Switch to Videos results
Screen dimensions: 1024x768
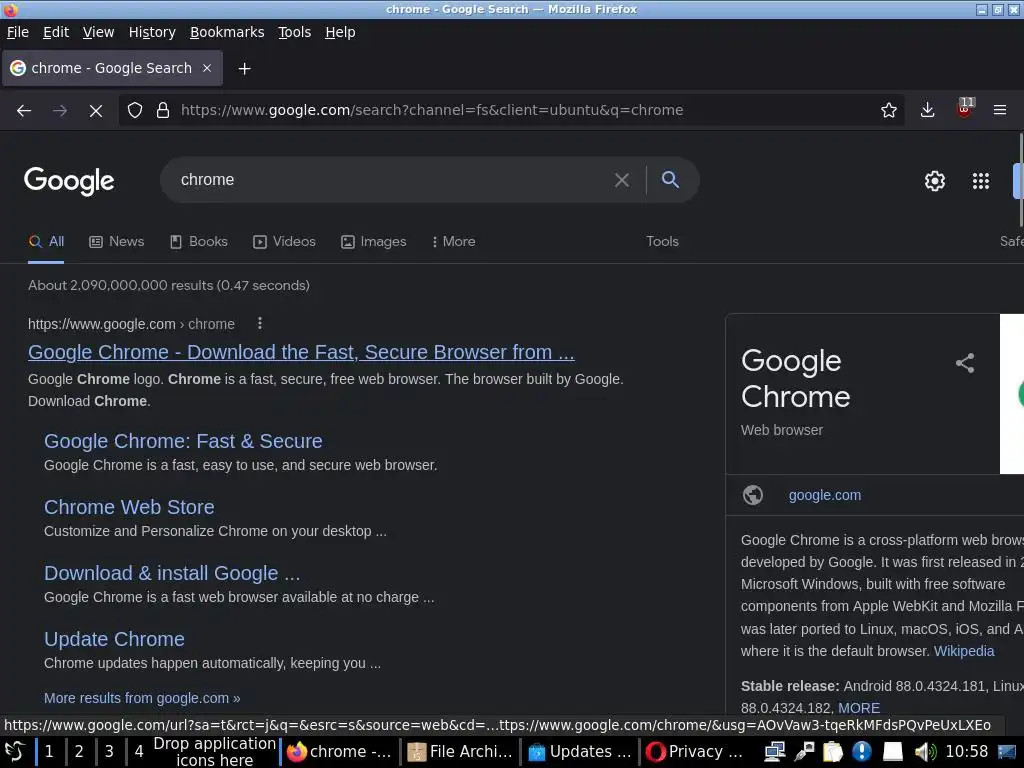point(284,242)
